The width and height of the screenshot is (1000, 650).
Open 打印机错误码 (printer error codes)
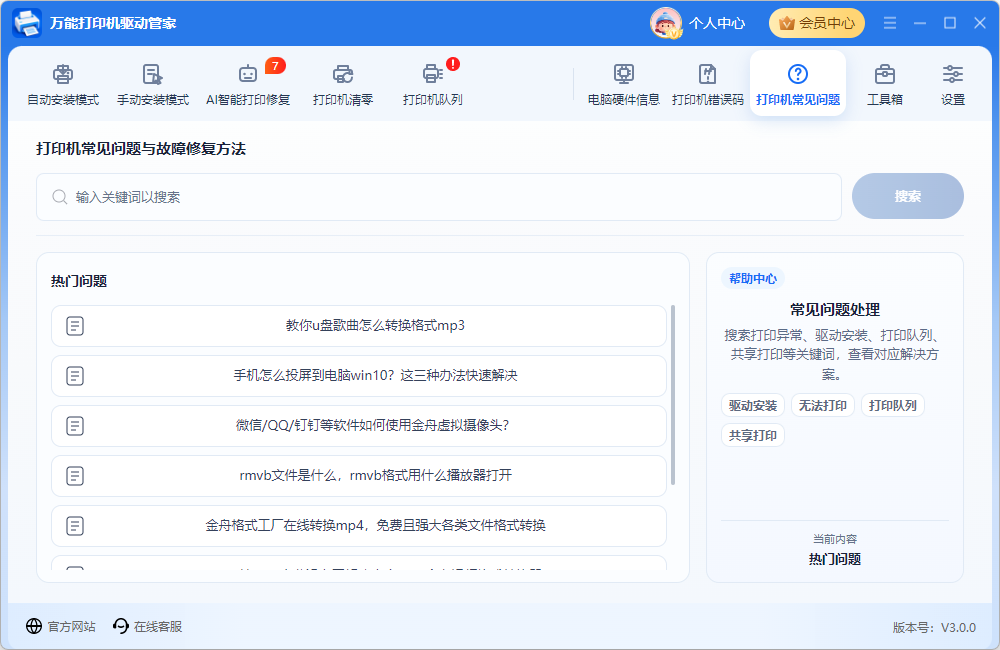point(708,84)
